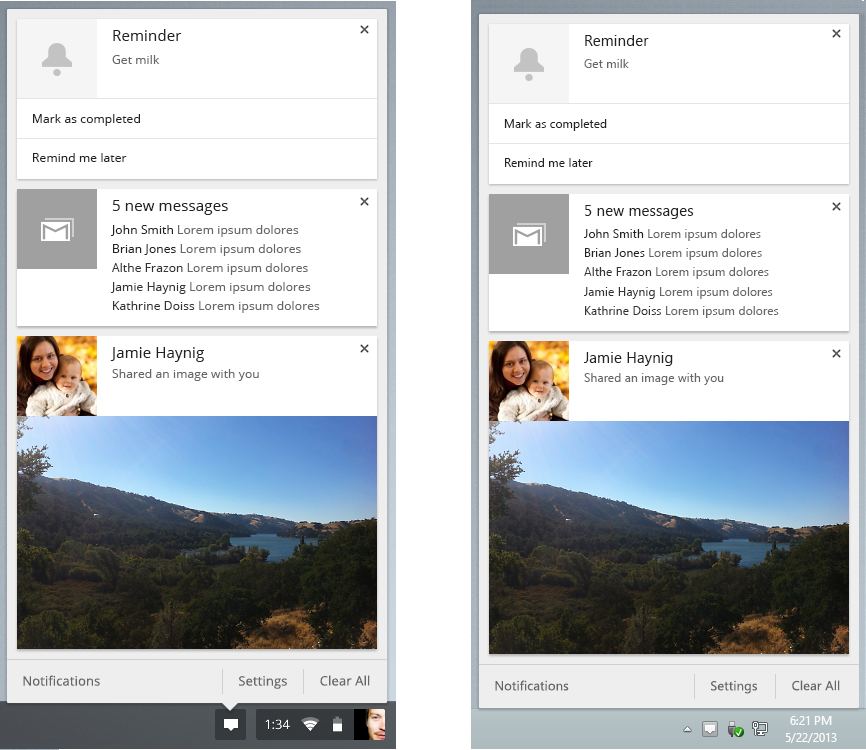Open Settings in the Windows notification footer
The image size is (866, 750).
[x=733, y=686]
